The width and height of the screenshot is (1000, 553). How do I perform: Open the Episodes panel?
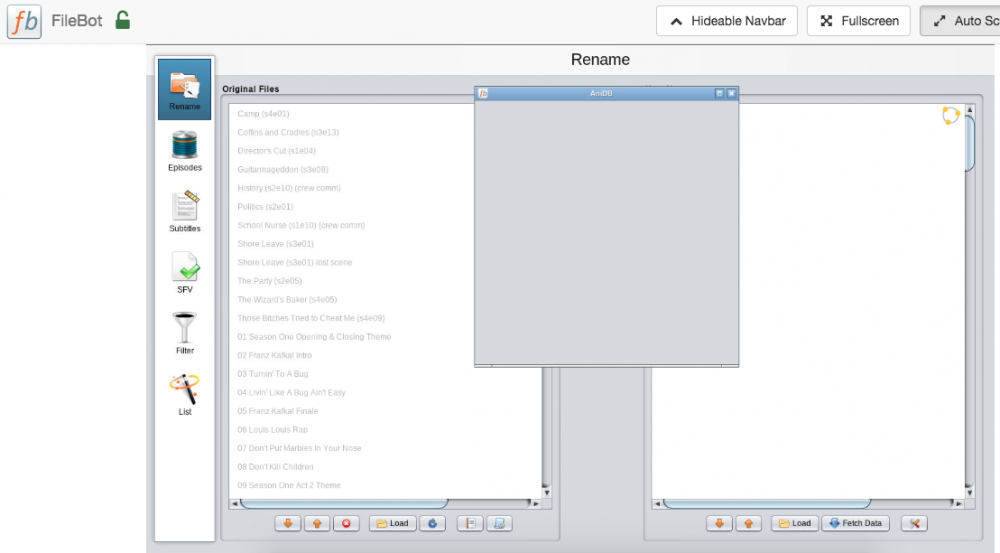[x=184, y=151]
